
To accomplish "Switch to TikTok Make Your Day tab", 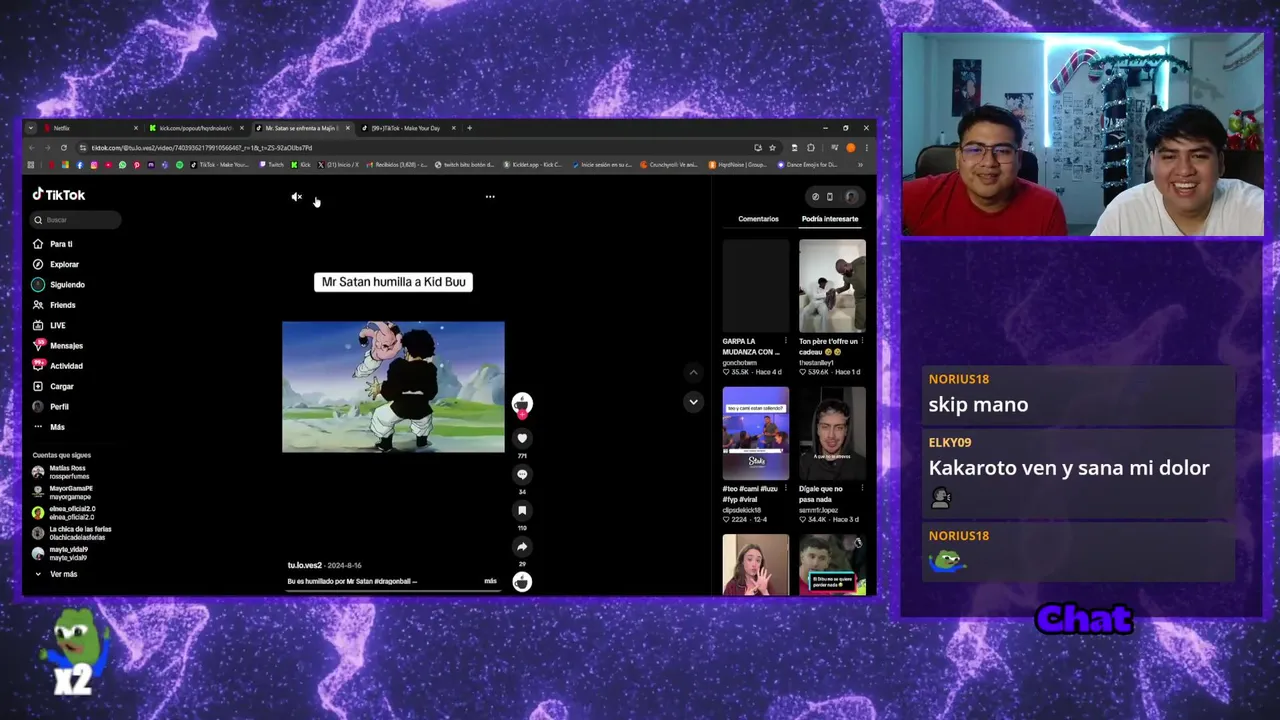I will [408, 128].
